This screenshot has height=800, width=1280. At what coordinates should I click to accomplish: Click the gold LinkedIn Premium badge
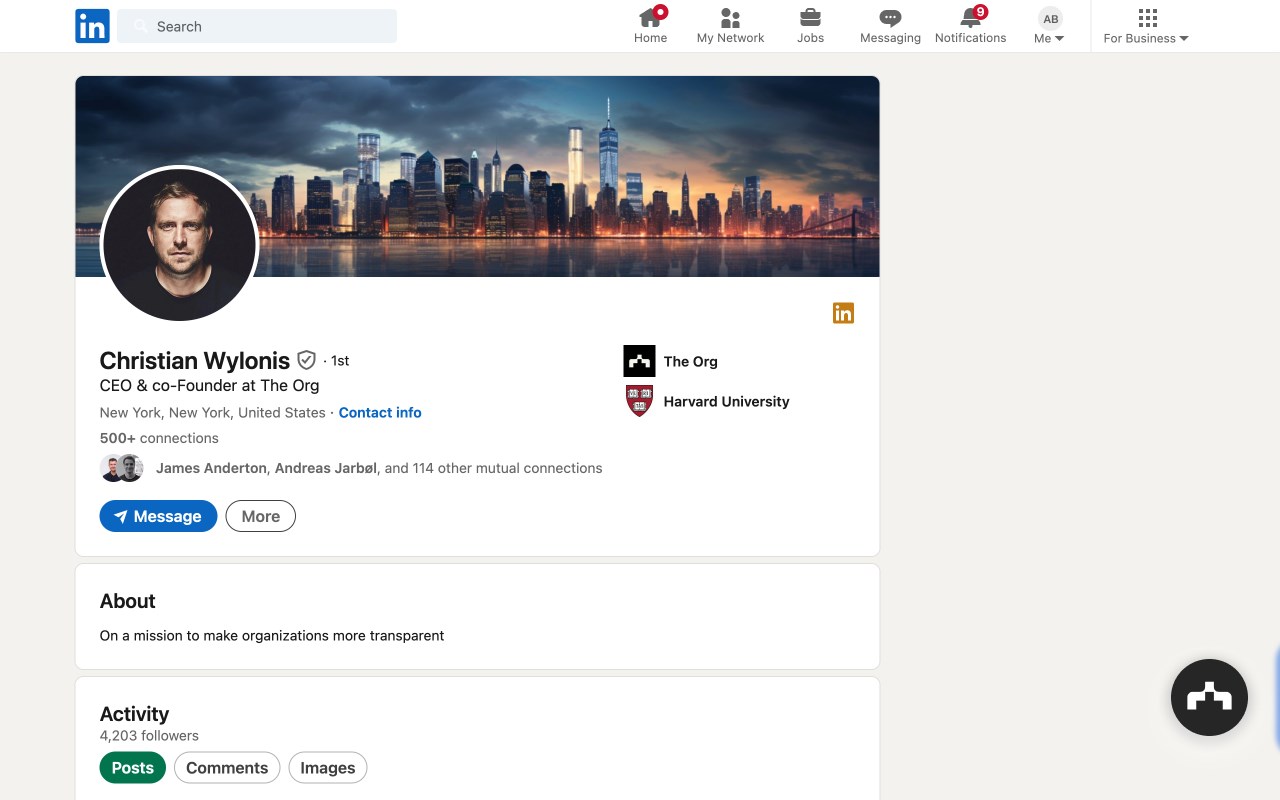(x=843, y=313)
